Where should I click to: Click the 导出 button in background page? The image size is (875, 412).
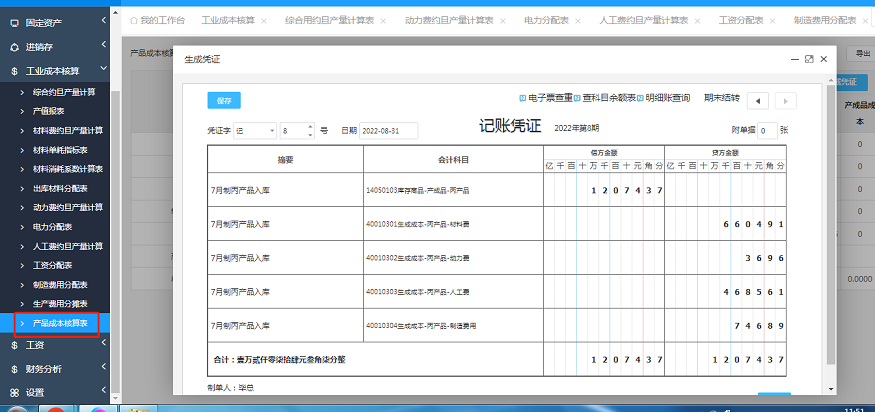pos(863,53)
